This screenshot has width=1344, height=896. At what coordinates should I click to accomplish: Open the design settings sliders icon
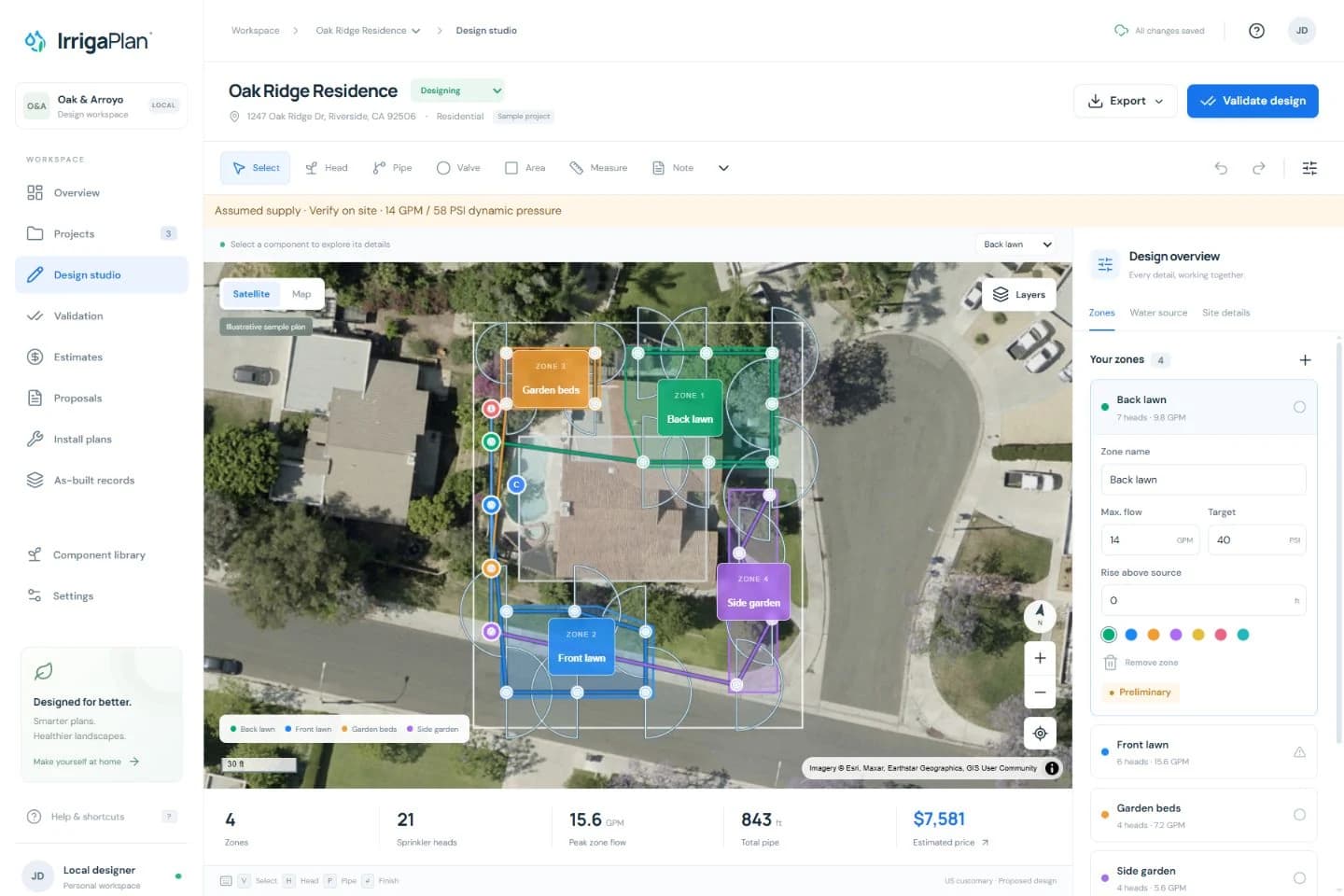pyautogui.click(x=1309, y=168)
